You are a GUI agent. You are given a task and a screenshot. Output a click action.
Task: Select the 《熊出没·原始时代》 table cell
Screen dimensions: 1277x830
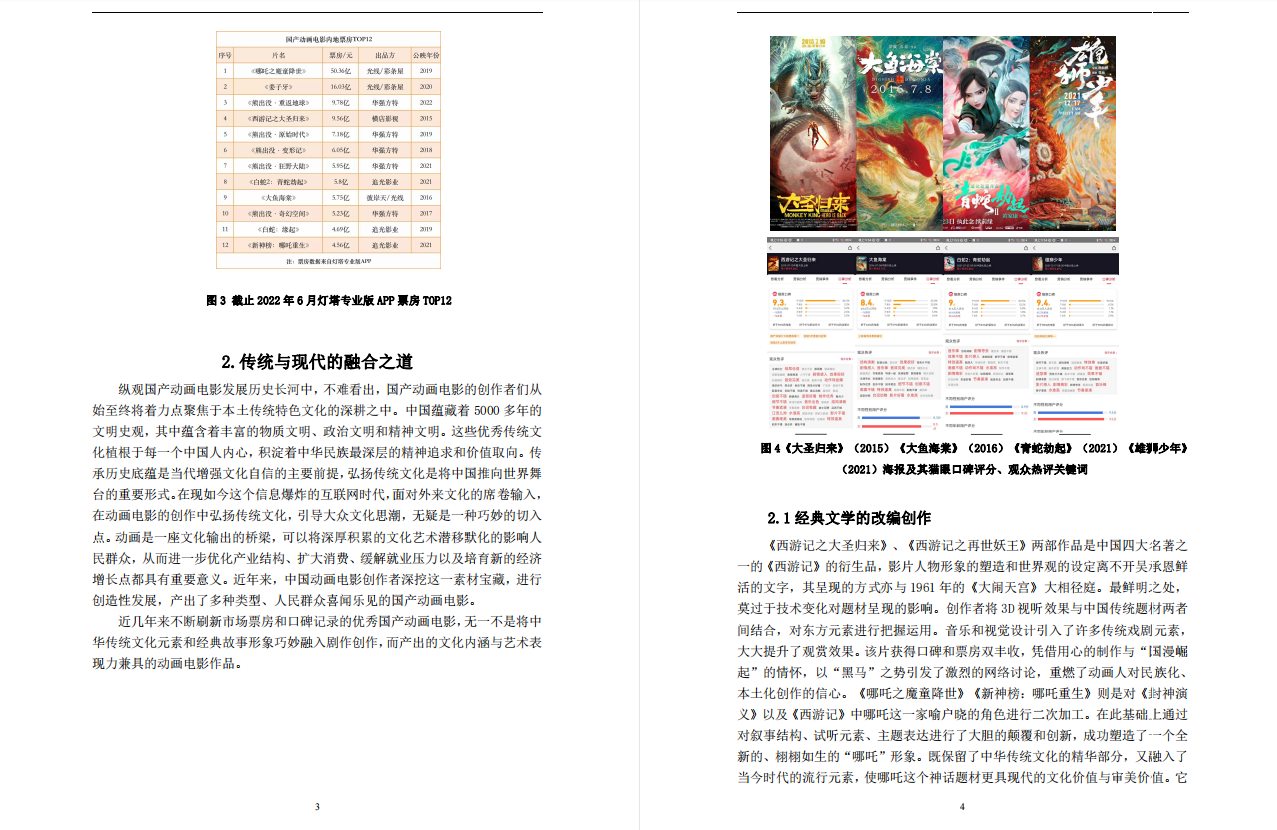point(279,134)
